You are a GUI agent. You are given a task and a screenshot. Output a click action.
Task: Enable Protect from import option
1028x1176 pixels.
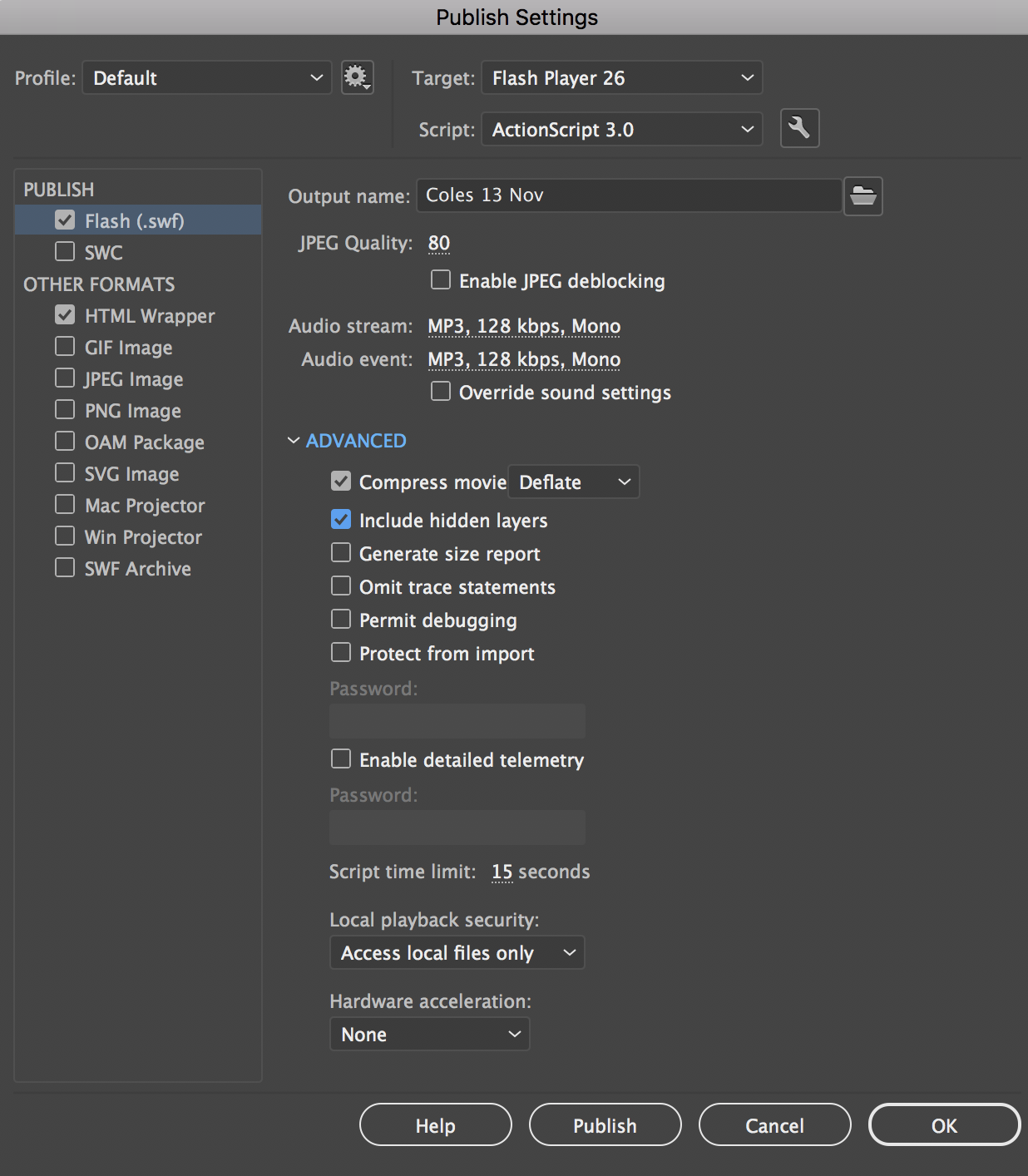coord(341,653)
